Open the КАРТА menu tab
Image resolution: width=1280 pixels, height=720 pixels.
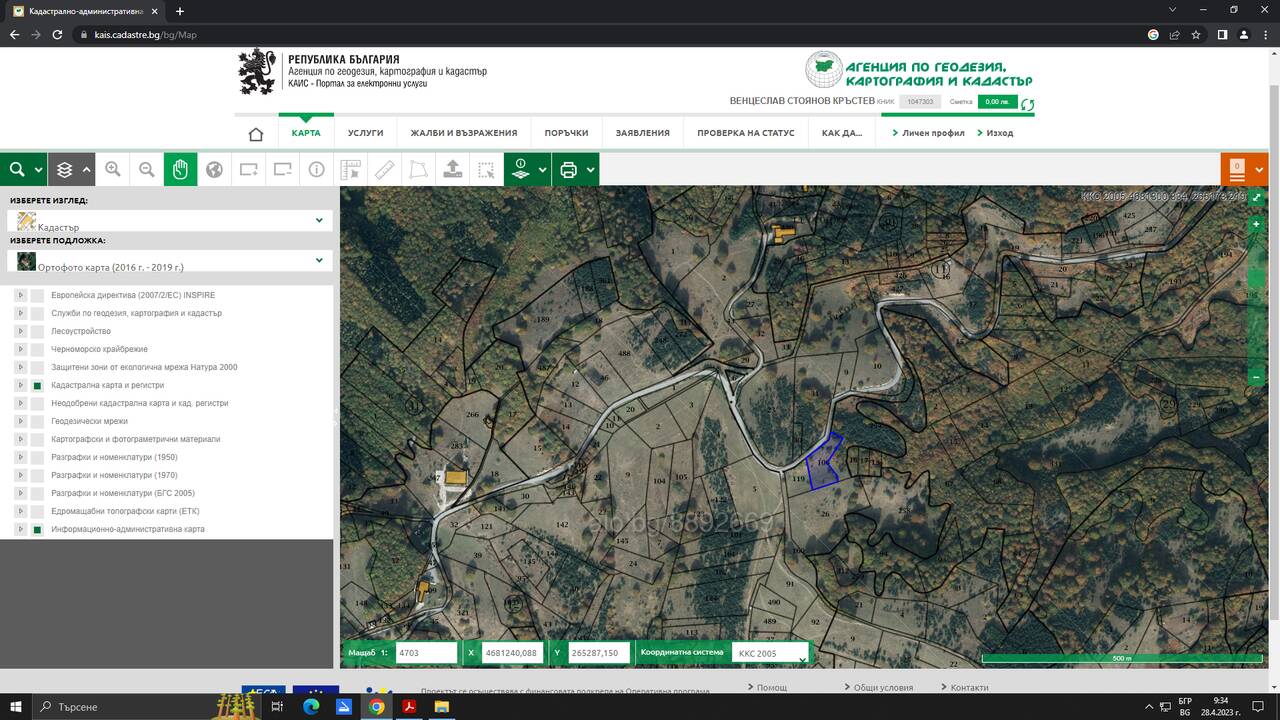[306, 133]
